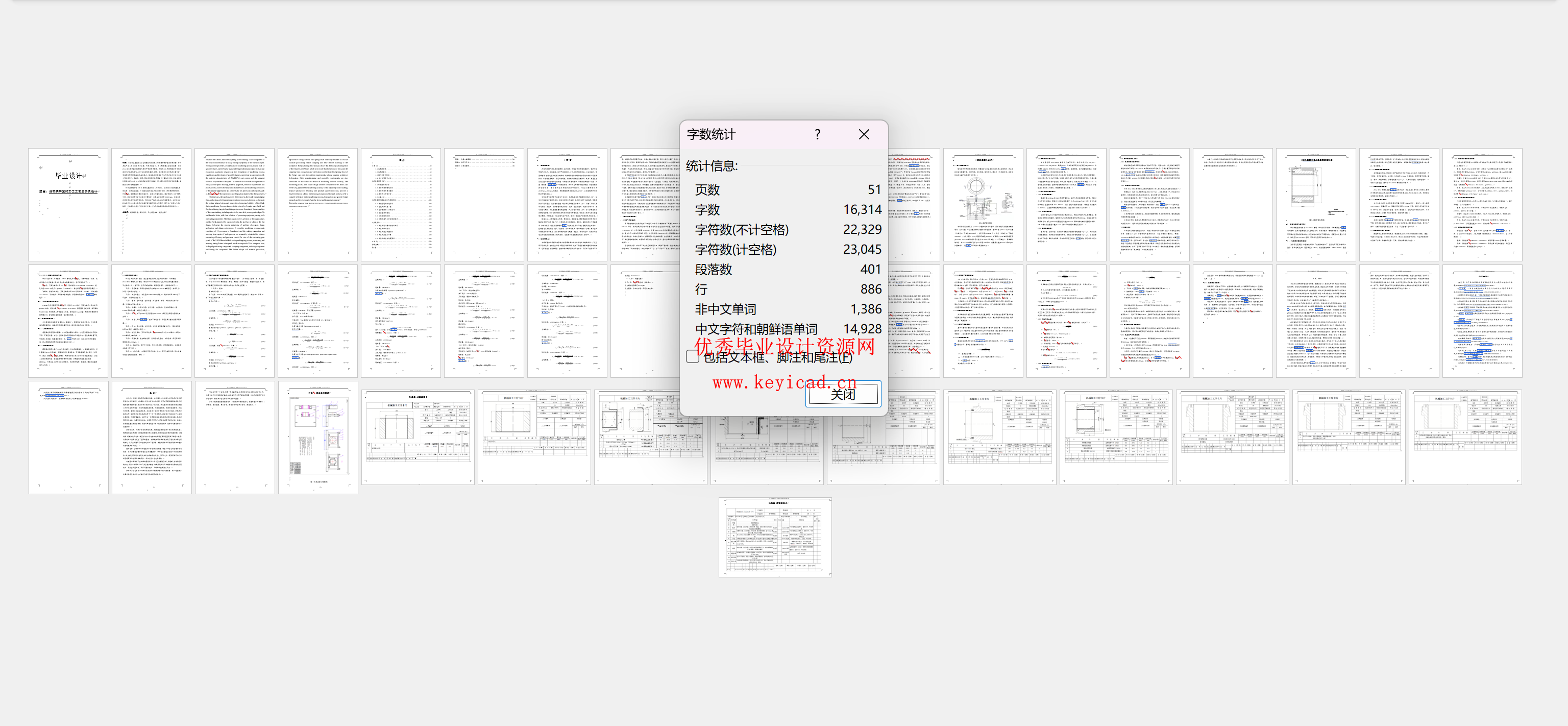
Task: Click the 非中文单词 value 1,386
Action: [x=866, y=309]
